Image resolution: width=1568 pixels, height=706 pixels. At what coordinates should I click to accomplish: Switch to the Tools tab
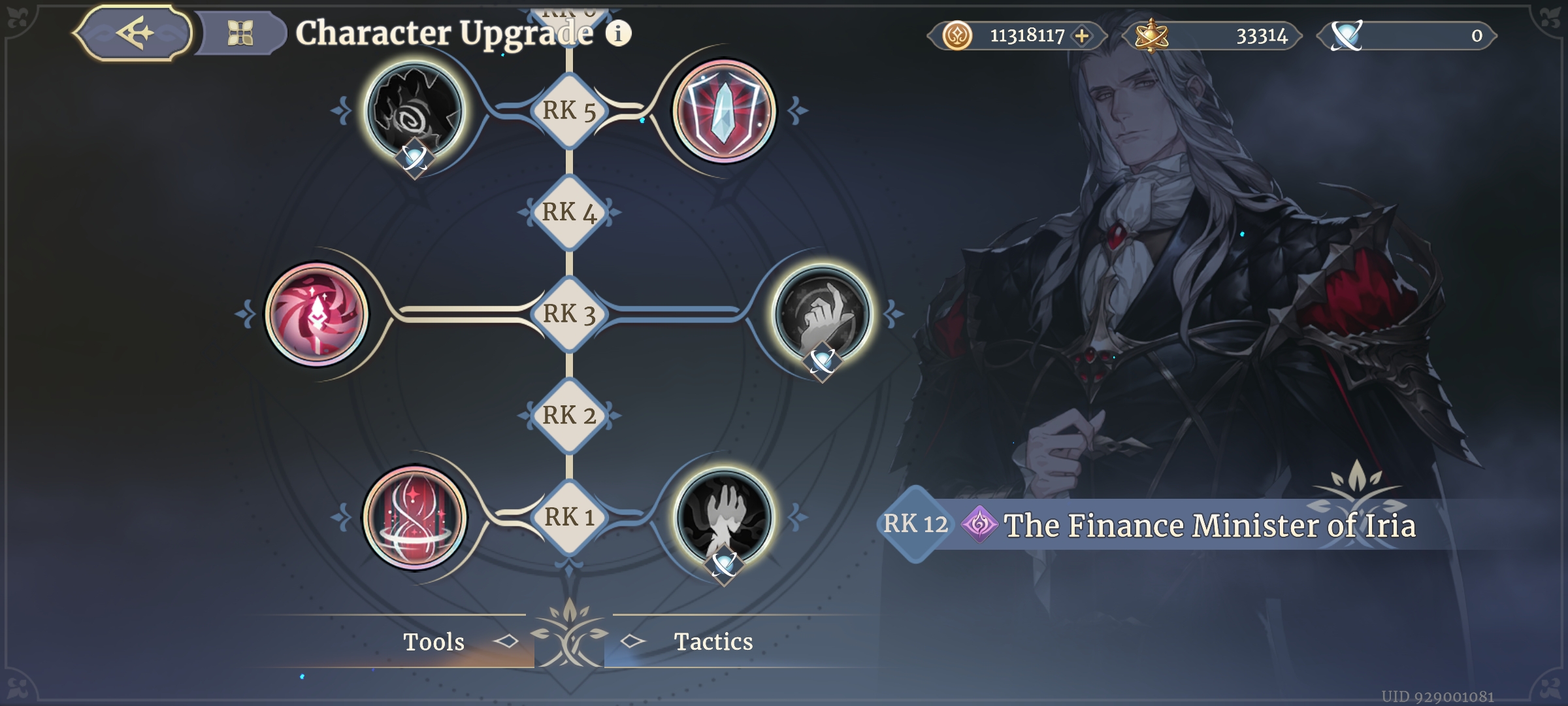(x=434, y=641)
